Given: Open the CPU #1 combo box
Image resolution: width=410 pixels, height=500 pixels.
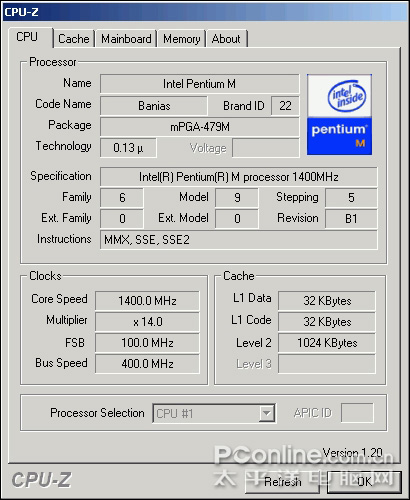Looking at the screenshot, I should pyautogui.click(x=214, y=414).
